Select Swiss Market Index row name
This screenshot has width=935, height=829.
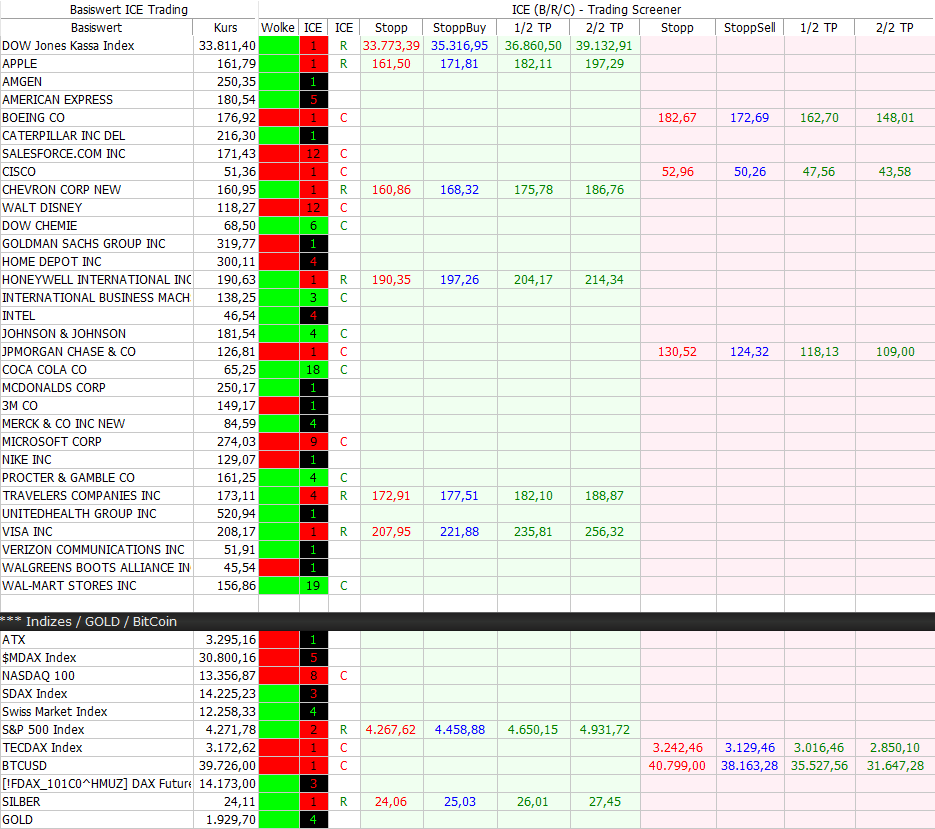55,712
